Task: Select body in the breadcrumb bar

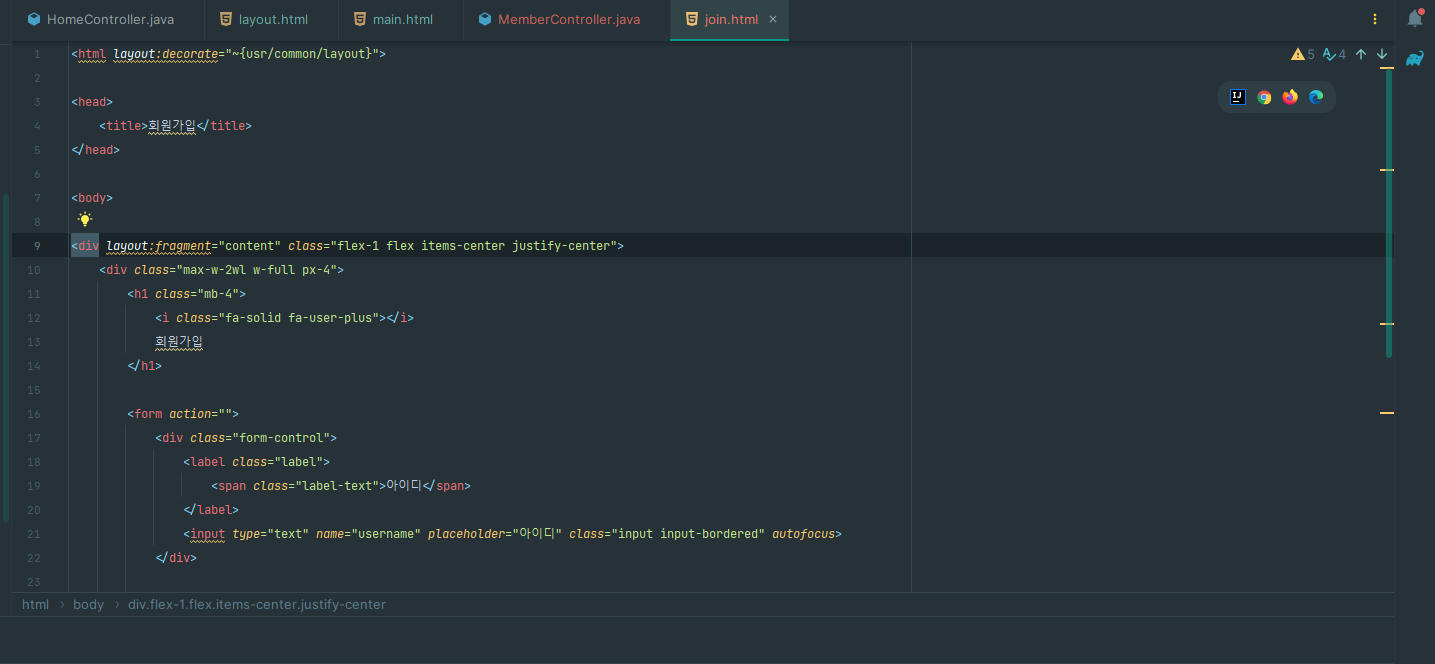Action: coord(88,605)
